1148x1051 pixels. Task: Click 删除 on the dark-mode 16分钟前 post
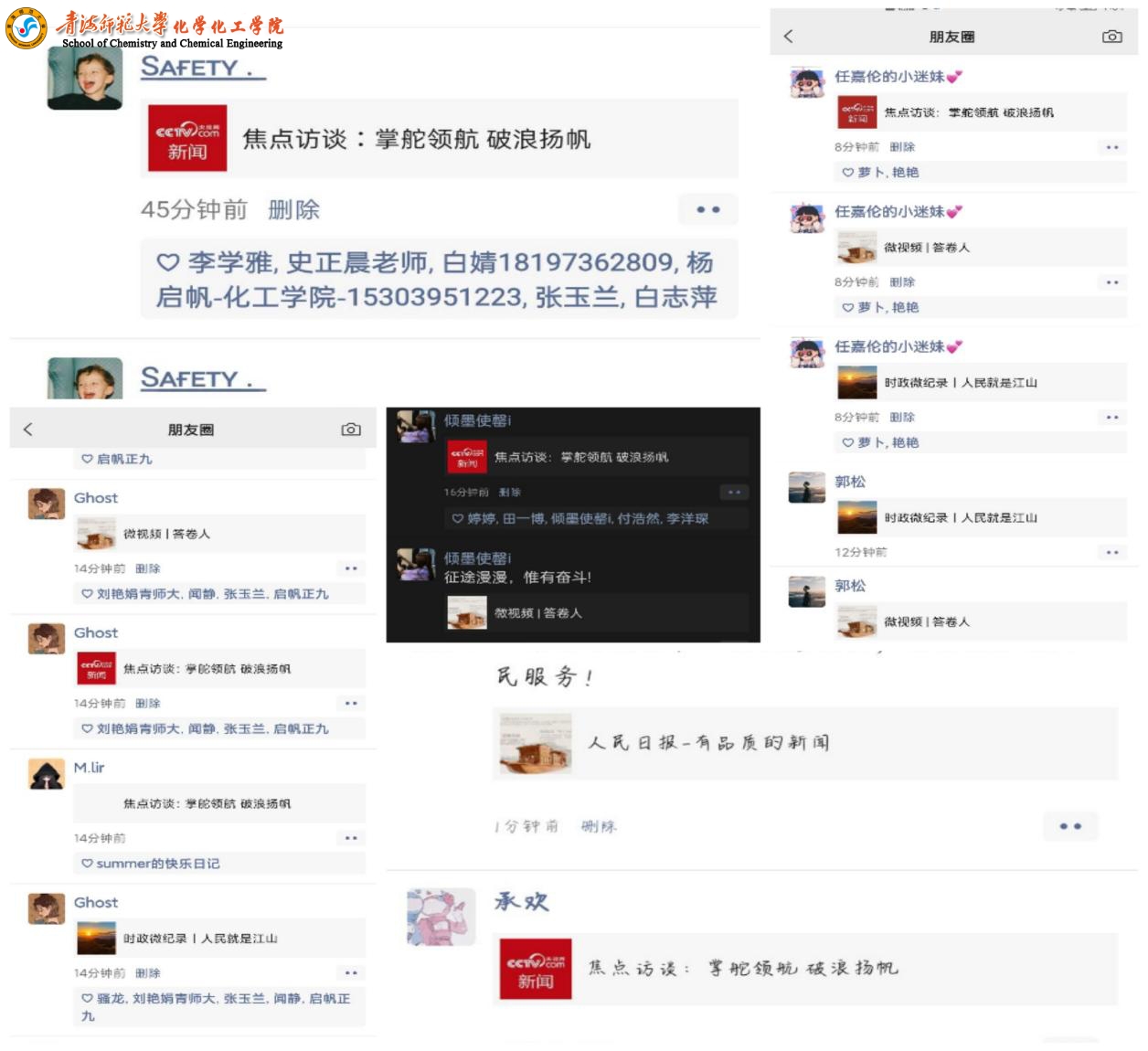click(510, 493)
